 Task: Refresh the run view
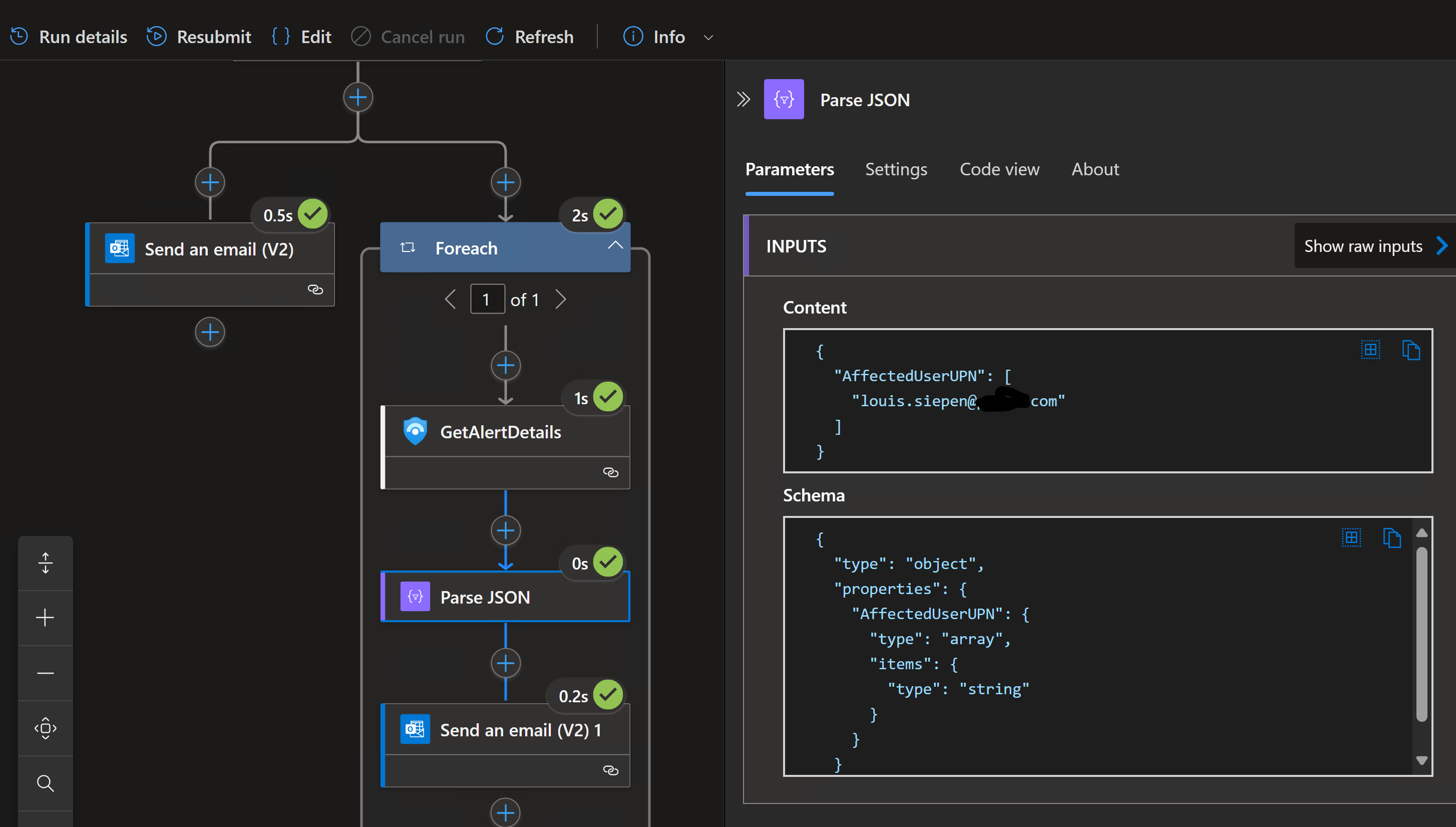point(530,37)
